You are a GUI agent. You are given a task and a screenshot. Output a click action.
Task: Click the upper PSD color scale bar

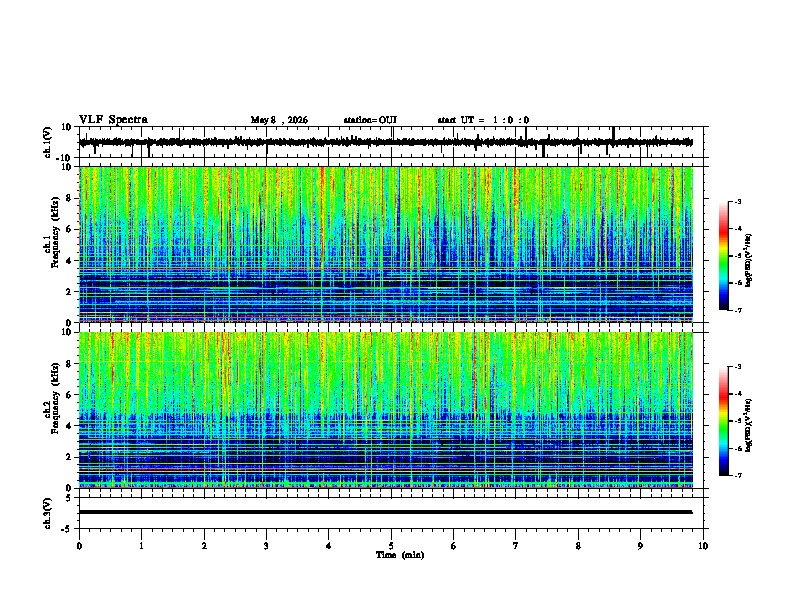pyautogui.click(x=724, y=256)
